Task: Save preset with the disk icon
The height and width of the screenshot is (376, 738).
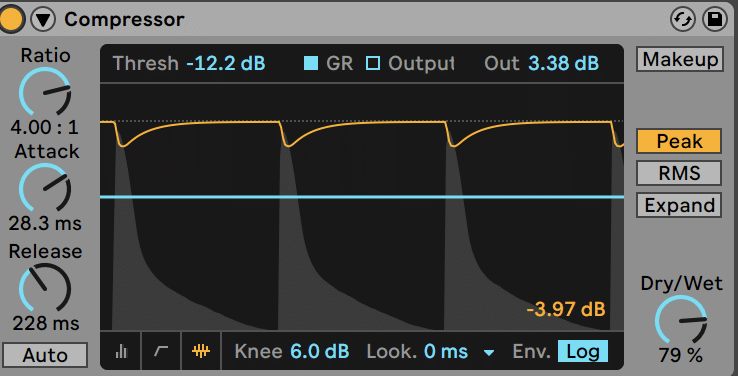Action: click(714, 20)
